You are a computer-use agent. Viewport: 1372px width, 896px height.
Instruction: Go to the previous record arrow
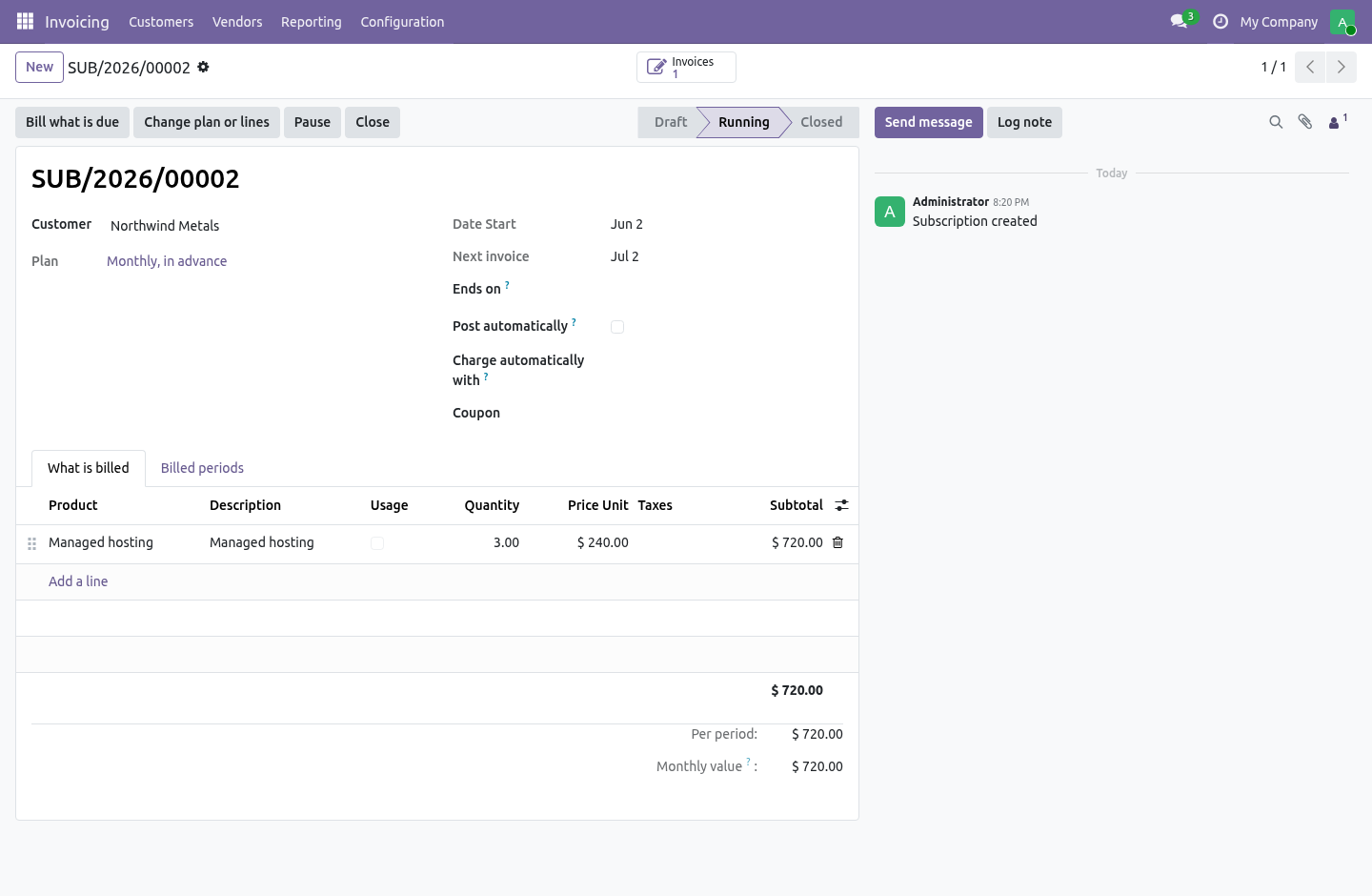coord(1310,67)
